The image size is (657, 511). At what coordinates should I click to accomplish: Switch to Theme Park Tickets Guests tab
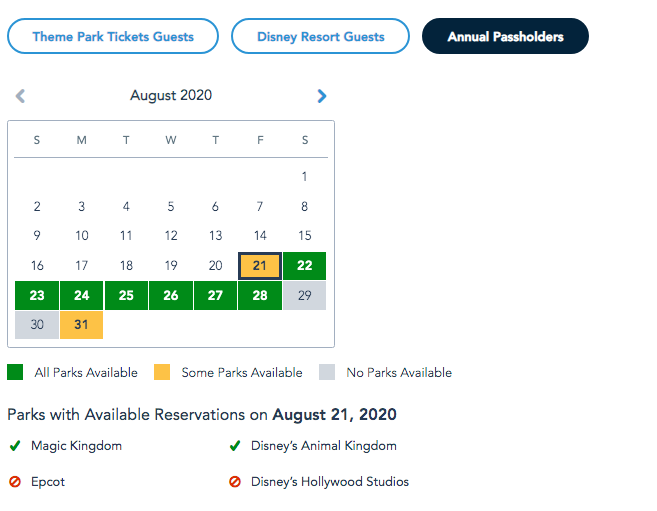pos(113,37)
